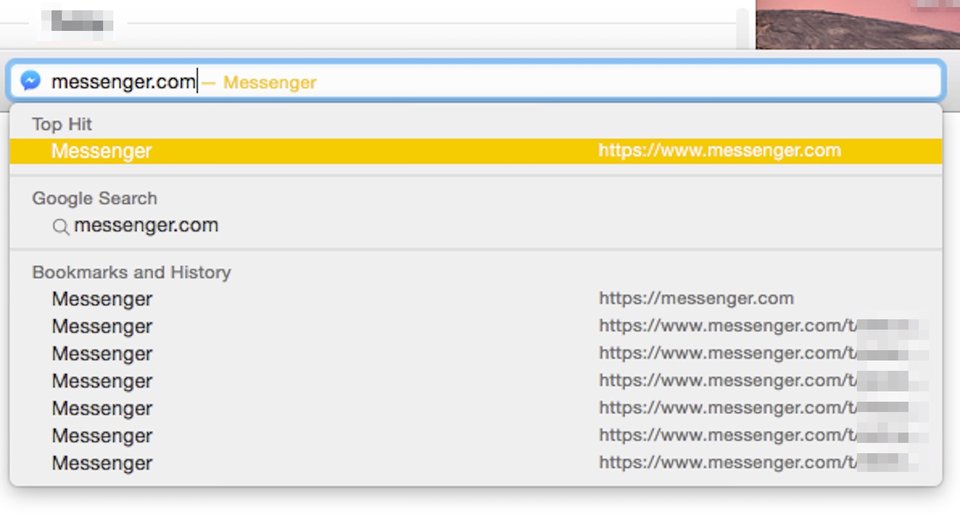Pick the fourth Messenger entry under Bookmarks and History
Image resolution: width=960 pixels, height=515 pixels.
click(x=102, y=381)
